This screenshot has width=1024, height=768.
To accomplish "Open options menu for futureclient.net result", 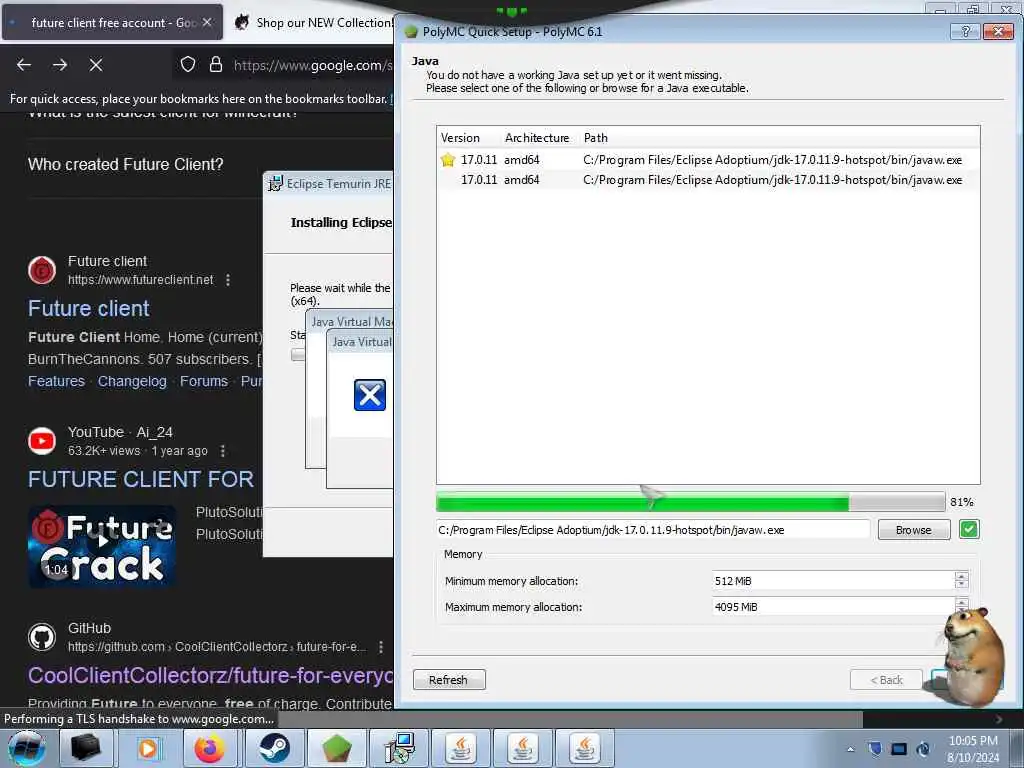I will [228, 280].
